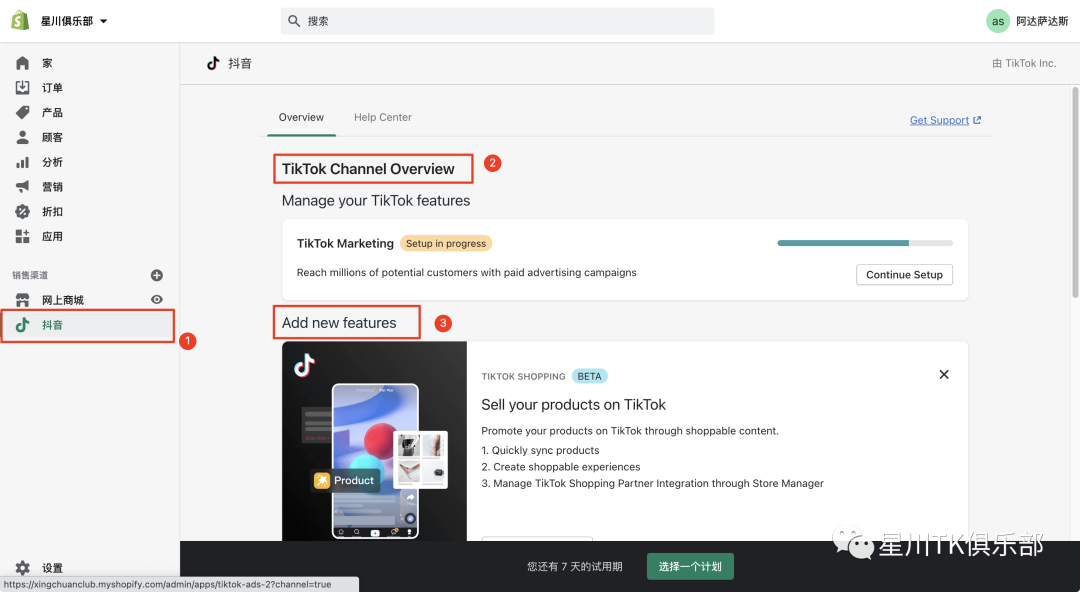Open the 订单 orders icon

coord(23,88)
